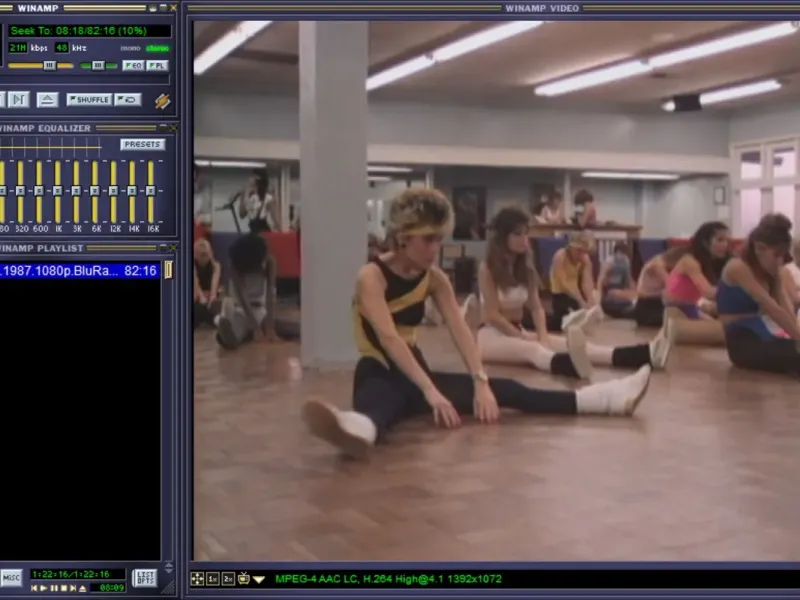Click the TV icon in video window
800x600 pixels.
coord(244,578)
